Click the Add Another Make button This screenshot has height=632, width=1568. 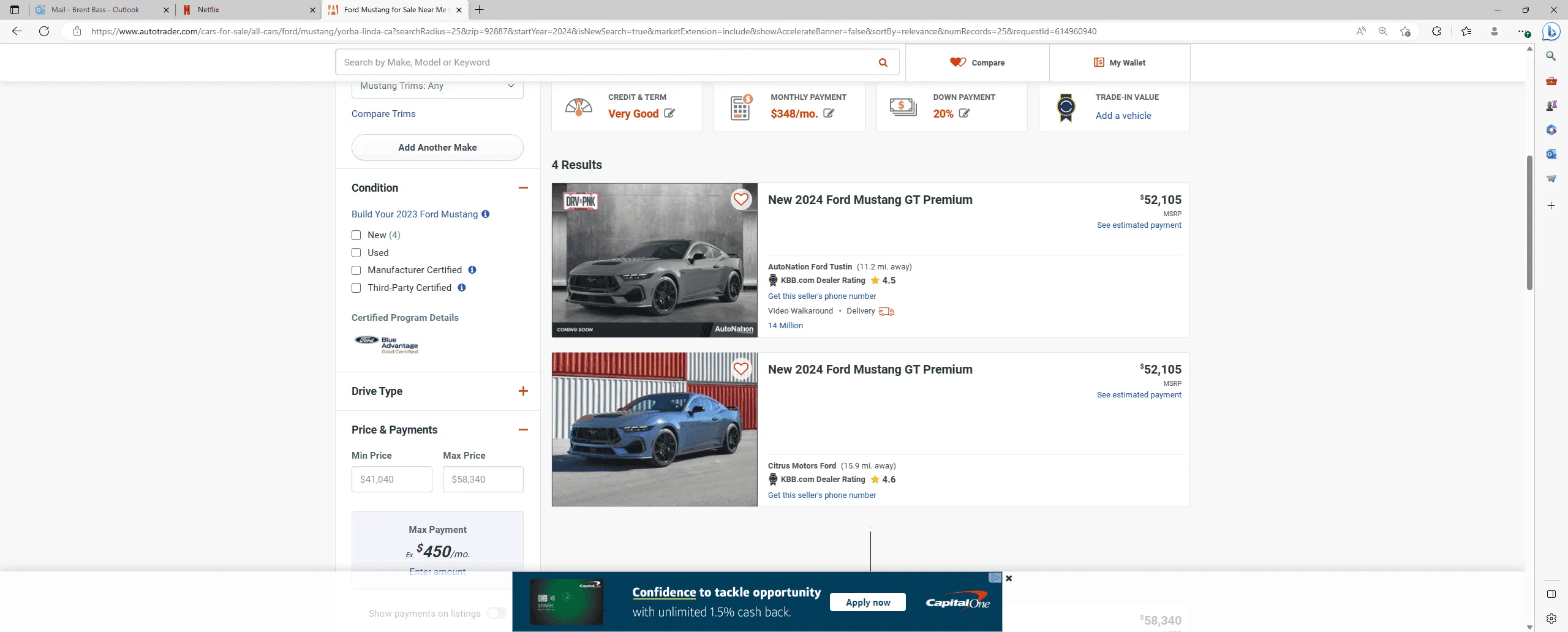[x=437, y=148]
